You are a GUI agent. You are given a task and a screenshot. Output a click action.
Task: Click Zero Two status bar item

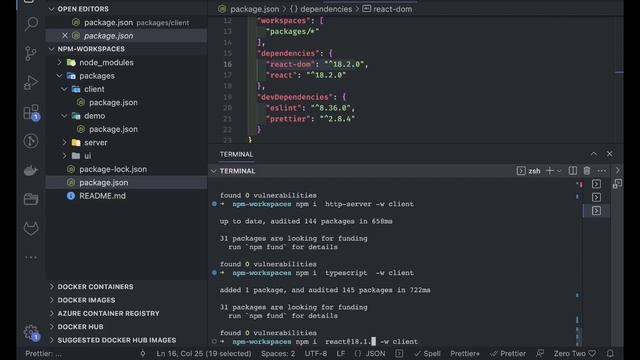[575, 353]
